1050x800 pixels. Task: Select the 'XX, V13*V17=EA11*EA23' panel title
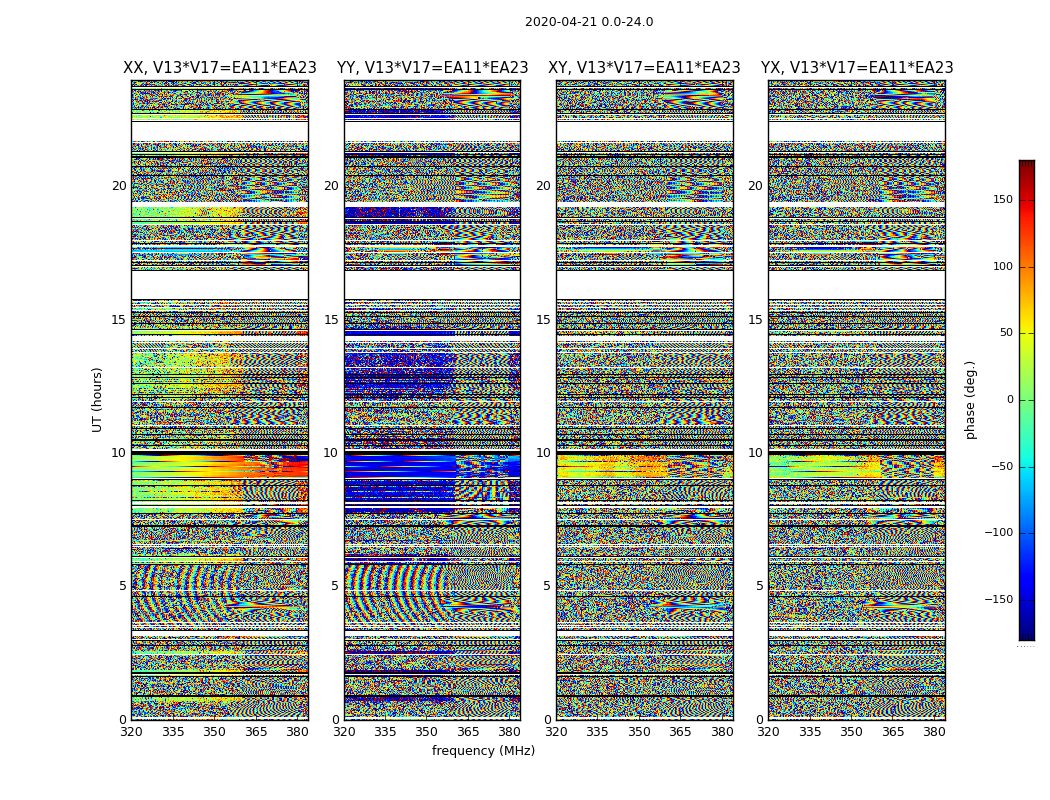pyautogui.click(x=220, y=68)
